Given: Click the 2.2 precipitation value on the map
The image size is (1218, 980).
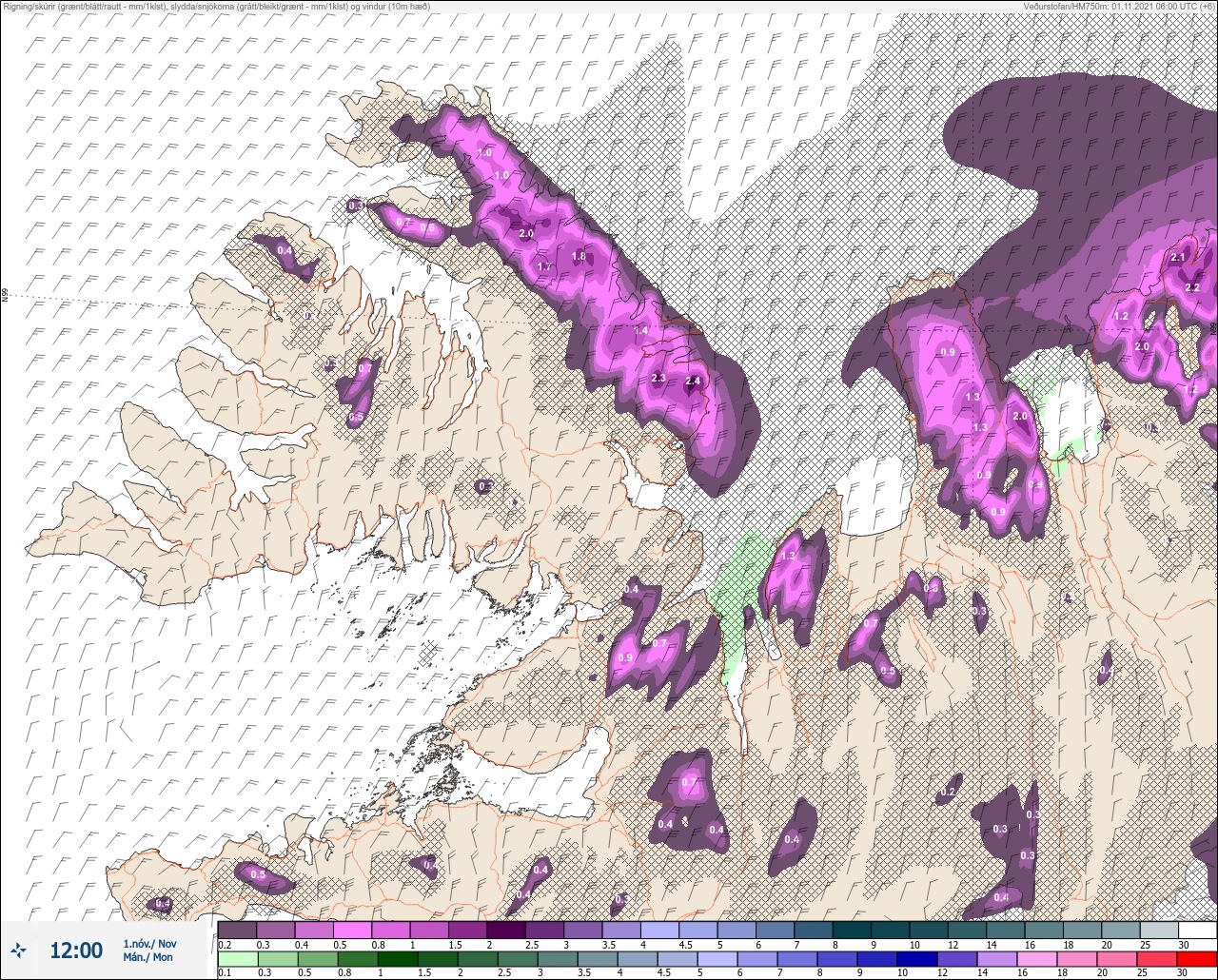Looking at the screenshot, I should pos(1193,288).
